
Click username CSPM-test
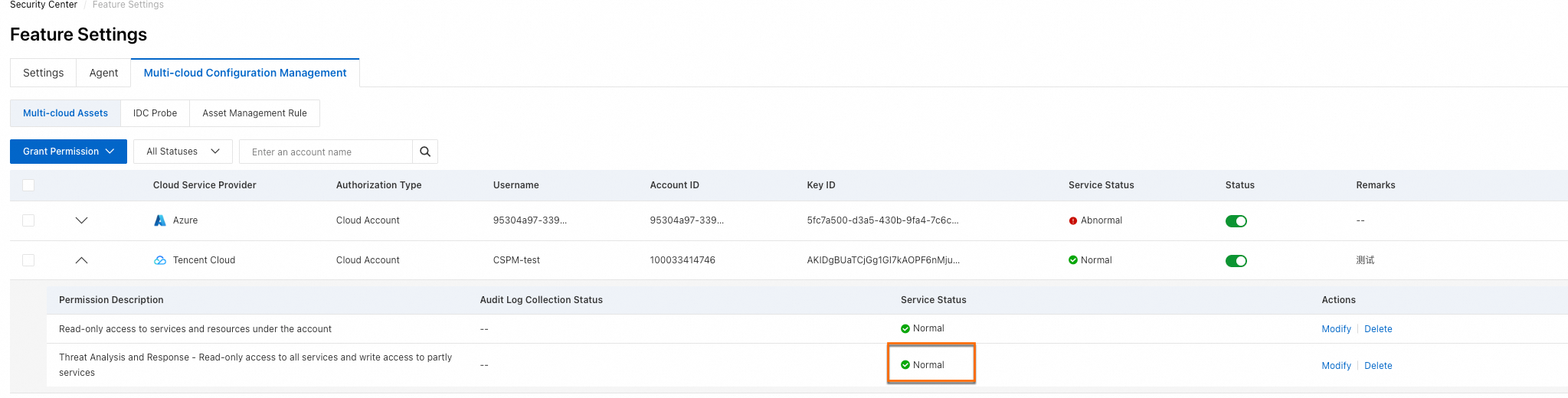[x=516, y=260]
